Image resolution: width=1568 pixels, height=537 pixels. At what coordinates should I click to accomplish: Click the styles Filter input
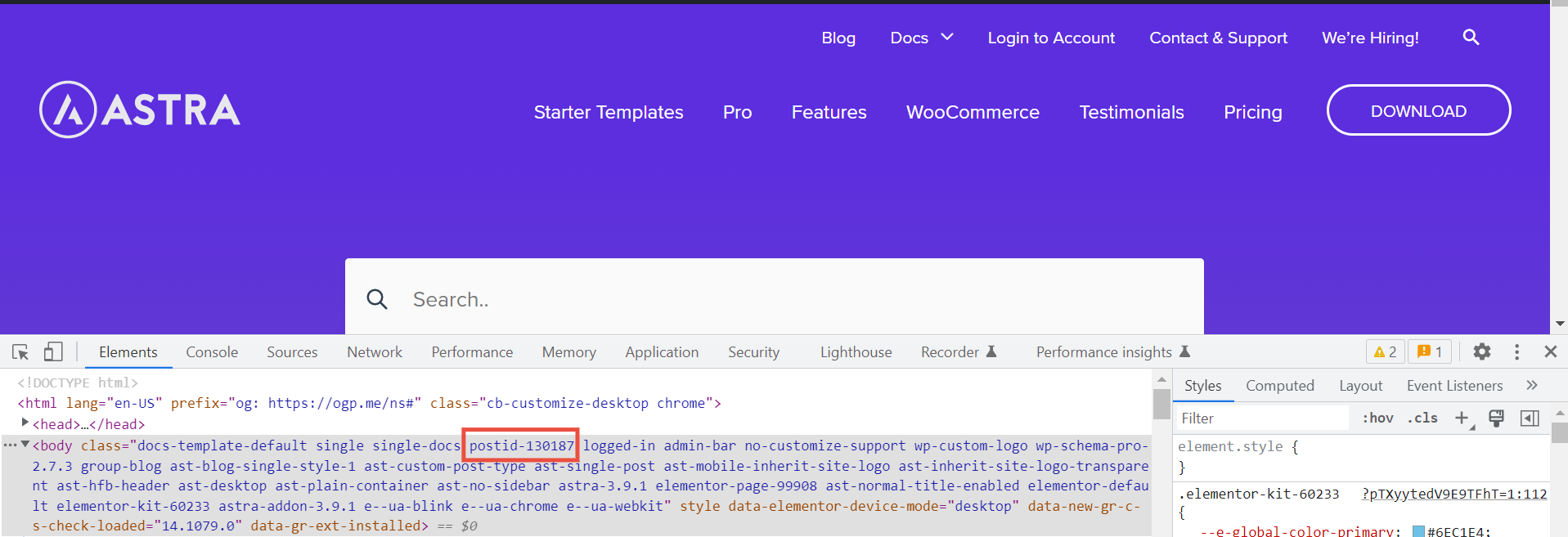(x=1262, y=418)
